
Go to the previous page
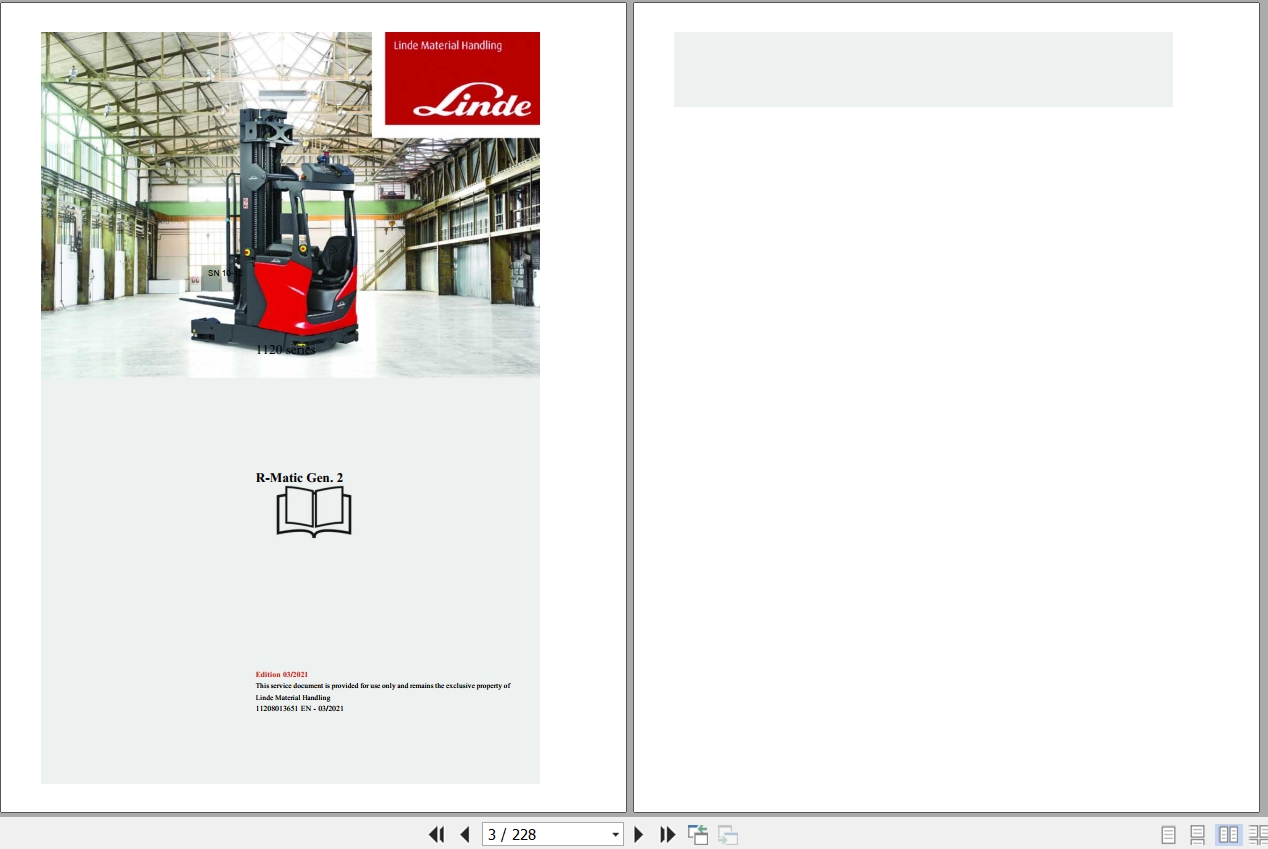[x=465, y=834]
